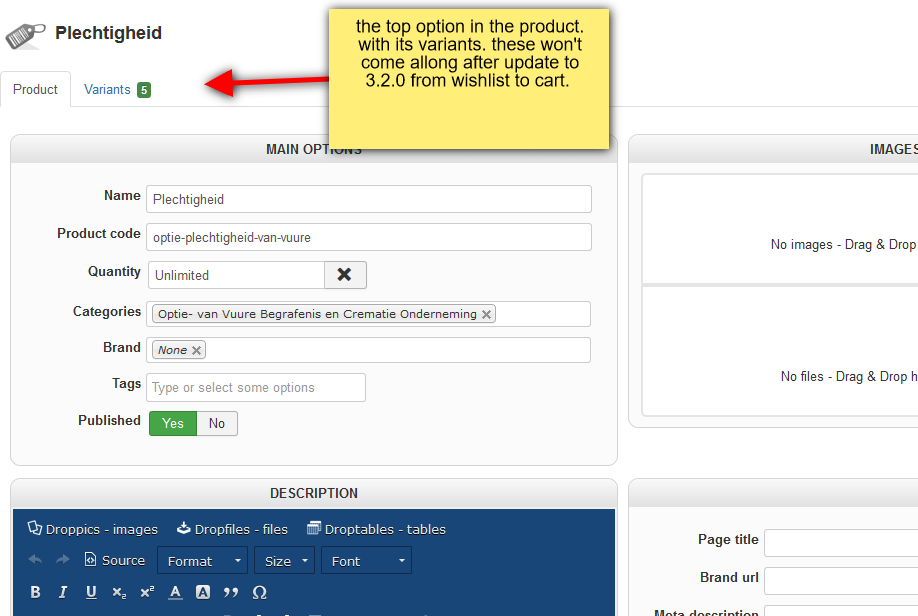Toggle italic formatting
The width and height of the screenshot is (918, 616).
pos(63,592)
